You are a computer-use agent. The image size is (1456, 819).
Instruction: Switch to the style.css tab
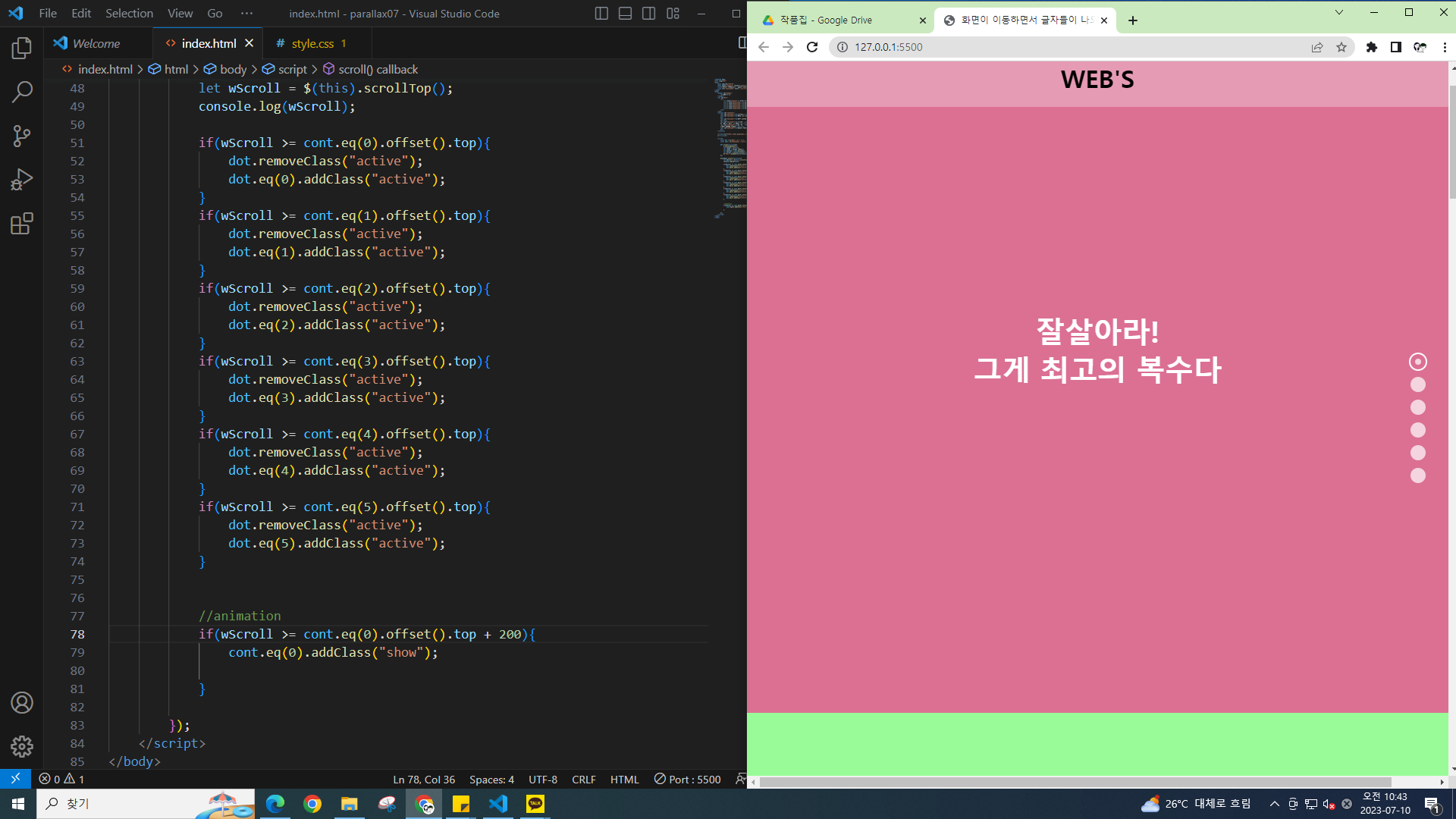pyautogui.click(x=312, y=44)
